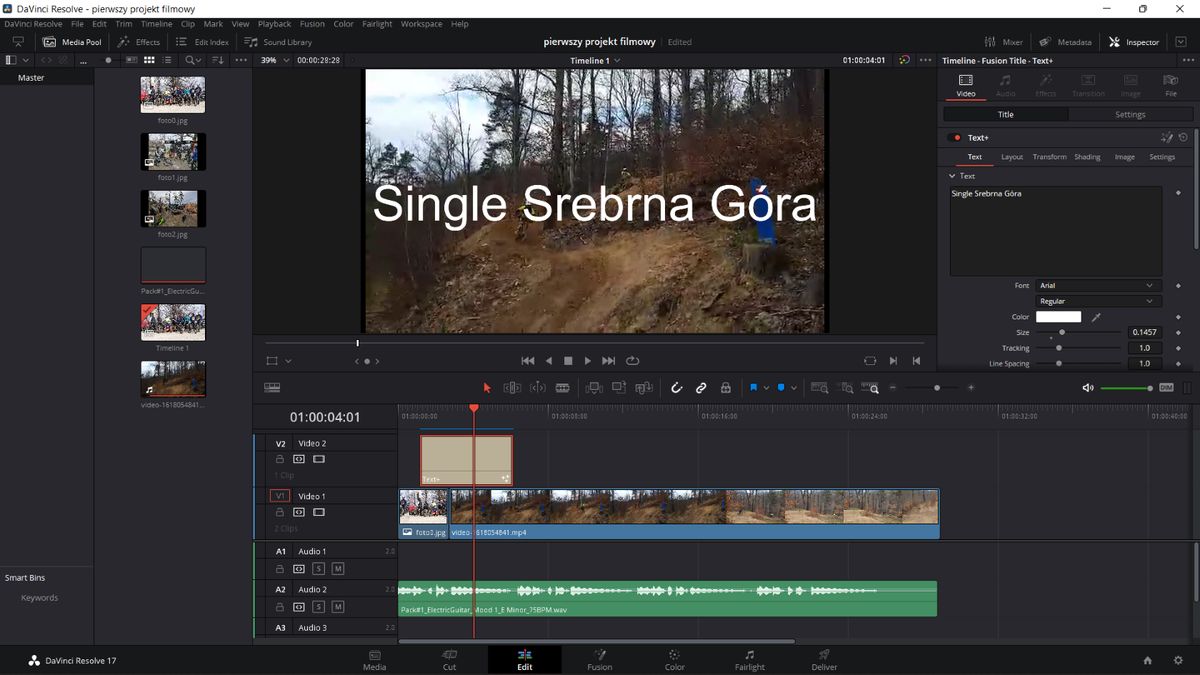The width and height of the screenshot is (1200, 675).
Task: Lock the Video 2 track
Action: pyautogui.click(x=280, y=458)
